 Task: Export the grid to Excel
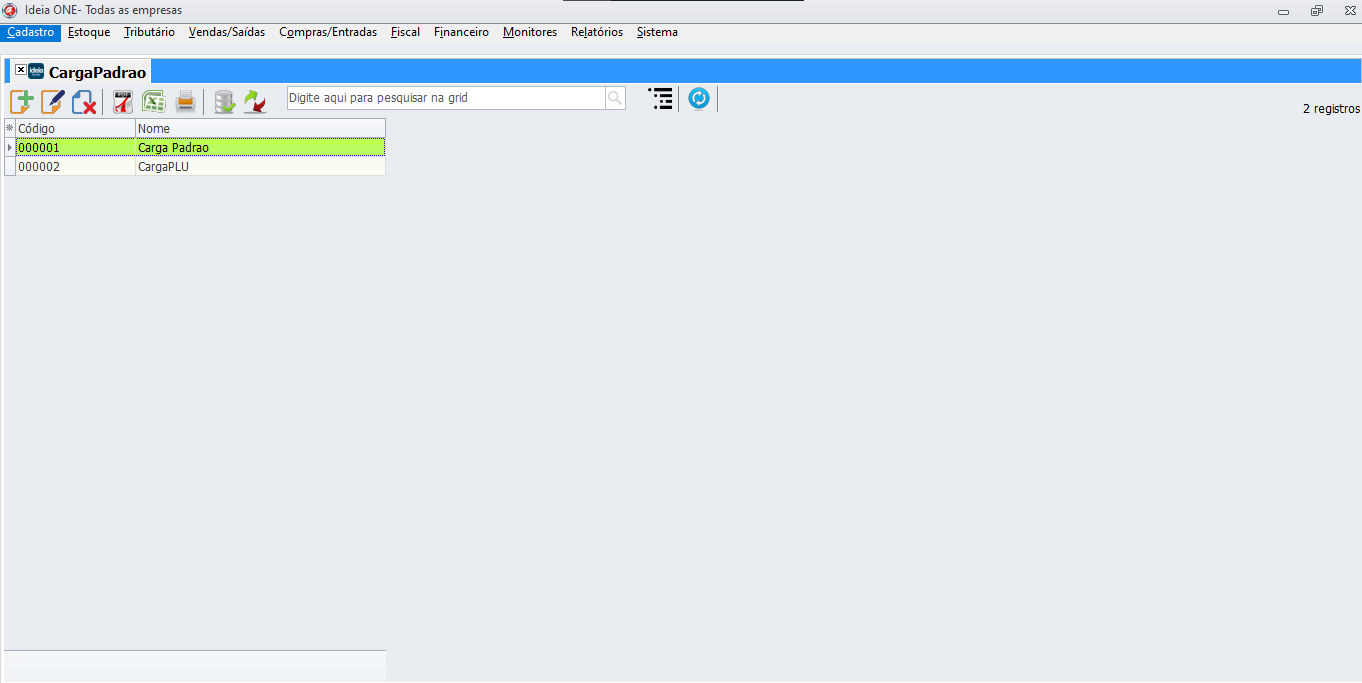(x=154, y=101)
